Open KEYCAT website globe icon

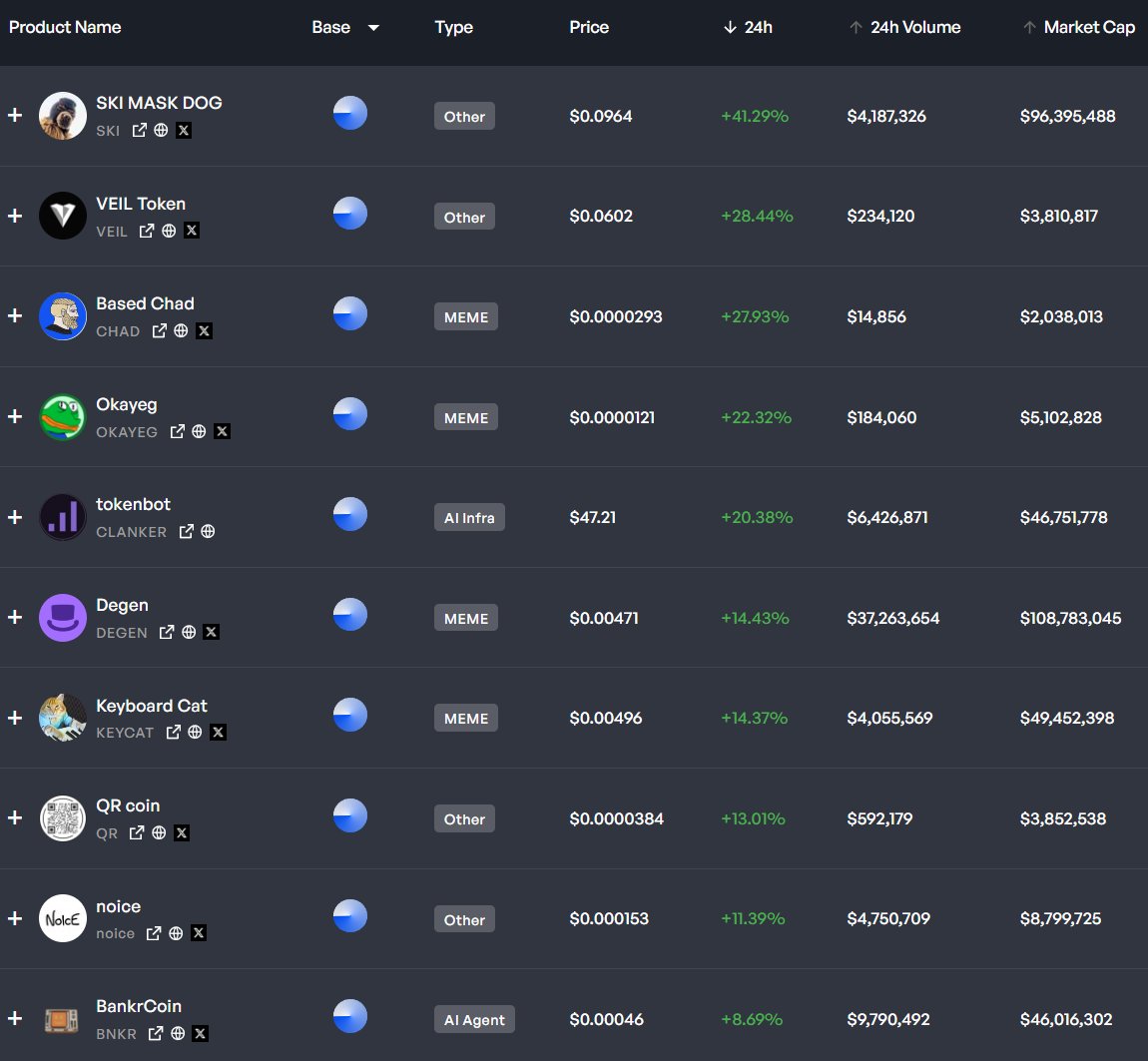pyautogui.click(x=195, y=733)
